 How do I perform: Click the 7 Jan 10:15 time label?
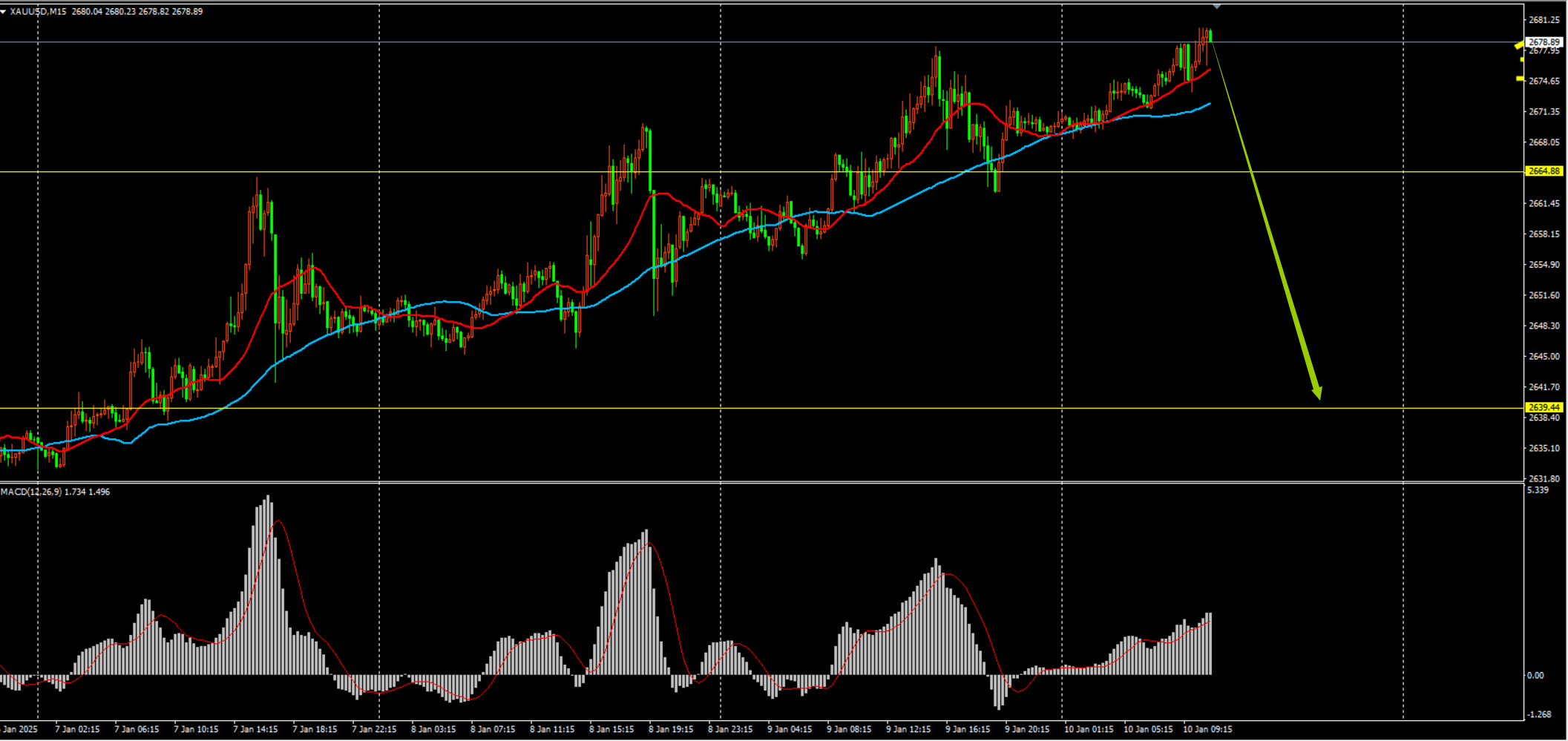197,730
